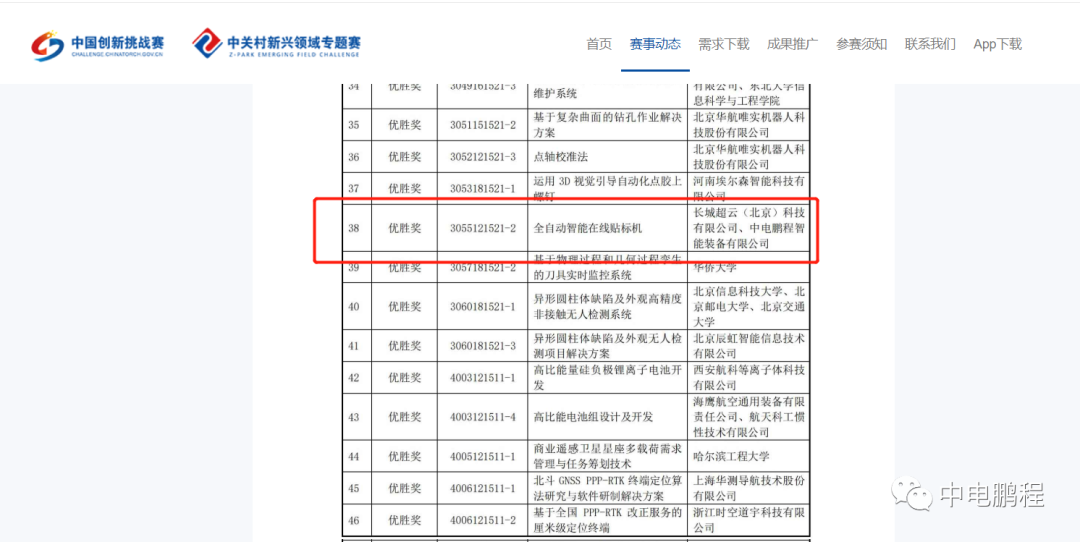This screenshot has height=542, width=1080.
Task: Open the 成果推广 menu item
Action: pos(792,44)
